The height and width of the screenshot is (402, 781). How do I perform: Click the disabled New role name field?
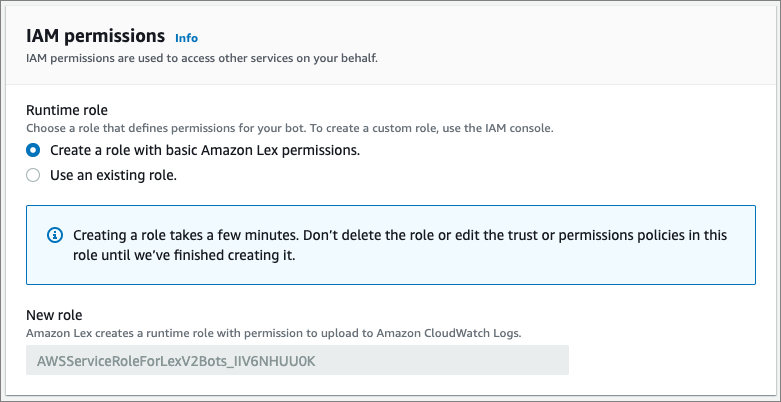[297, 360]
